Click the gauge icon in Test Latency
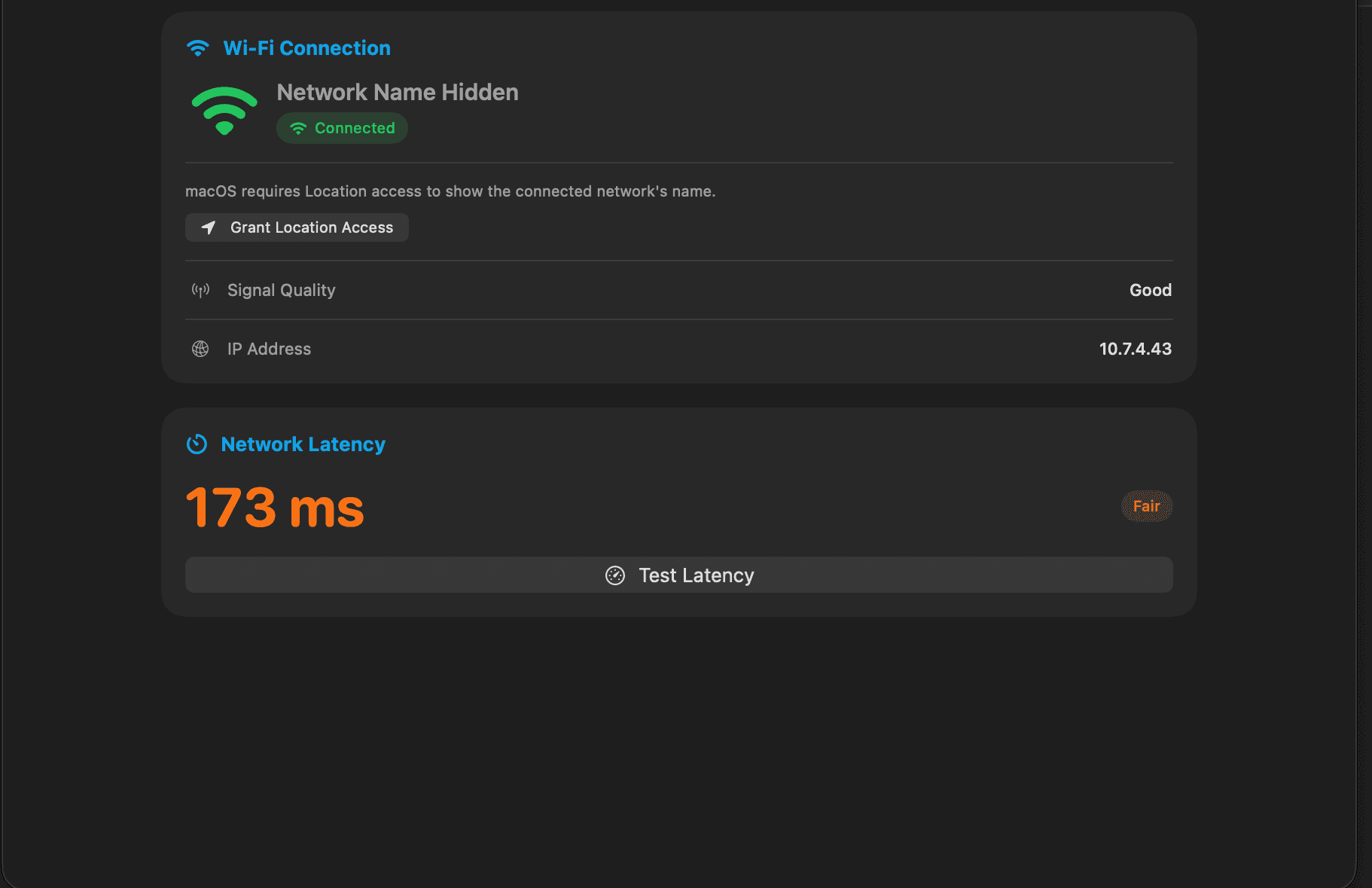1372x888 pixels. [x=615, y=575]
